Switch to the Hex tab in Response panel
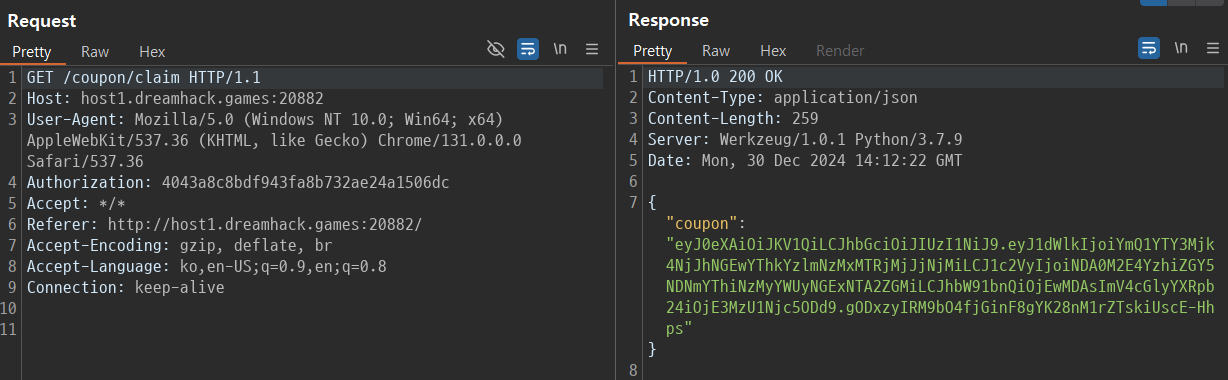Viewport: 1228px width, 380px height. pos(773,50)
